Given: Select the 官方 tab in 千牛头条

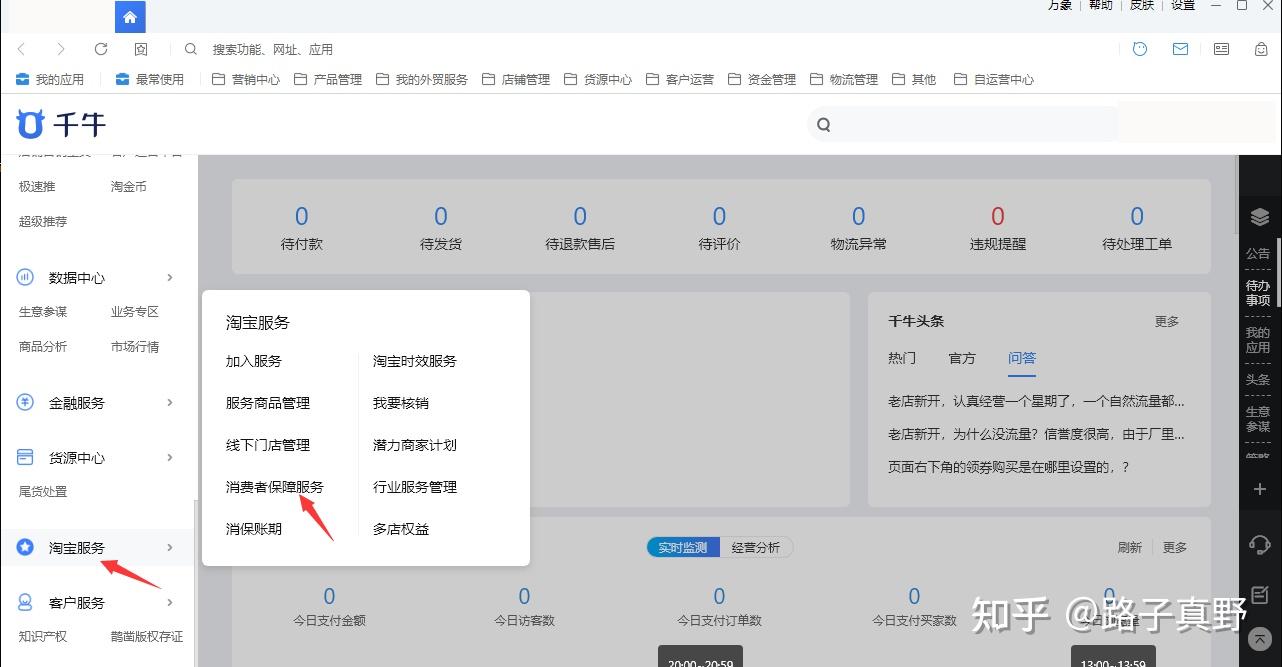Looking at the screenshot, I should [962, 358].
